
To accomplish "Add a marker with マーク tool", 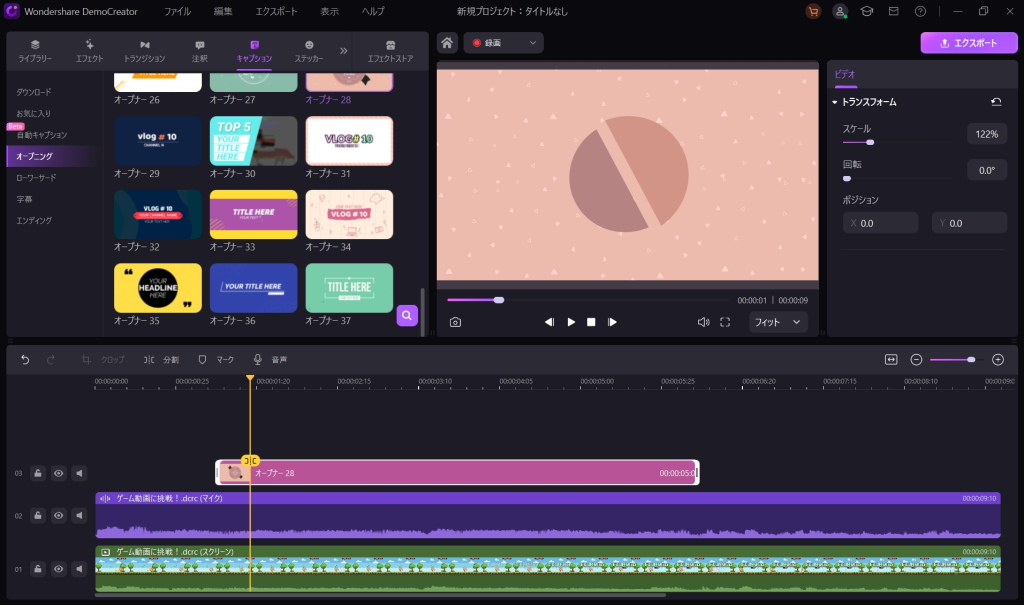I will click(x=216, y=359).
